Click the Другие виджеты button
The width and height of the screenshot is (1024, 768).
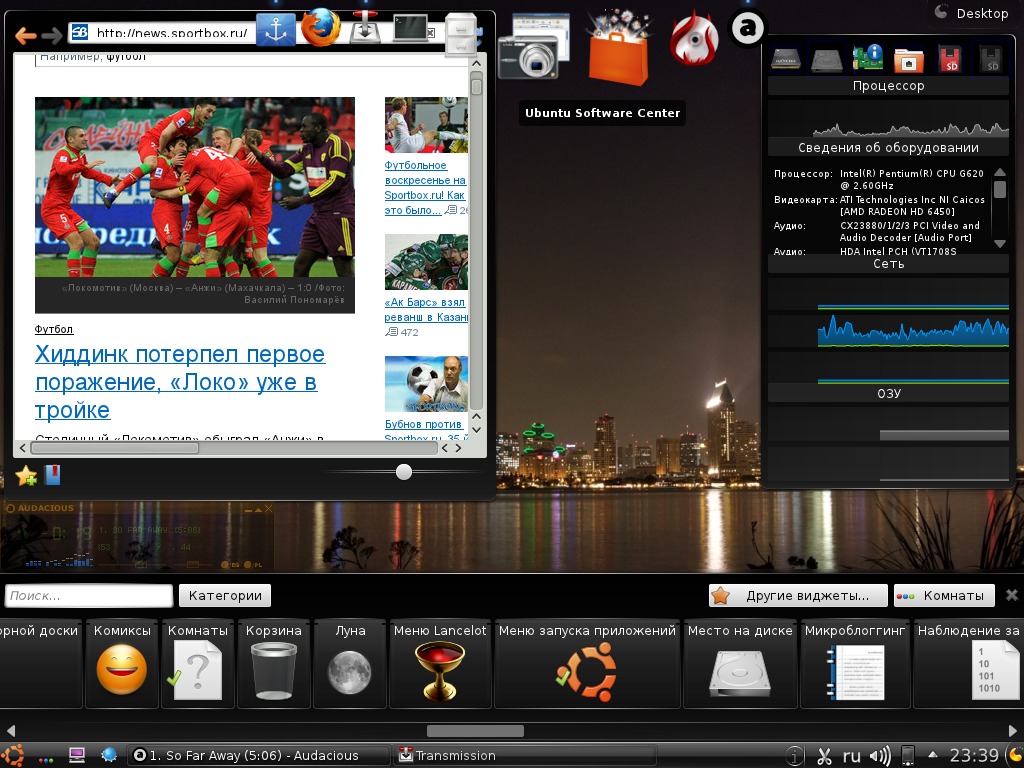coord(798,596)
